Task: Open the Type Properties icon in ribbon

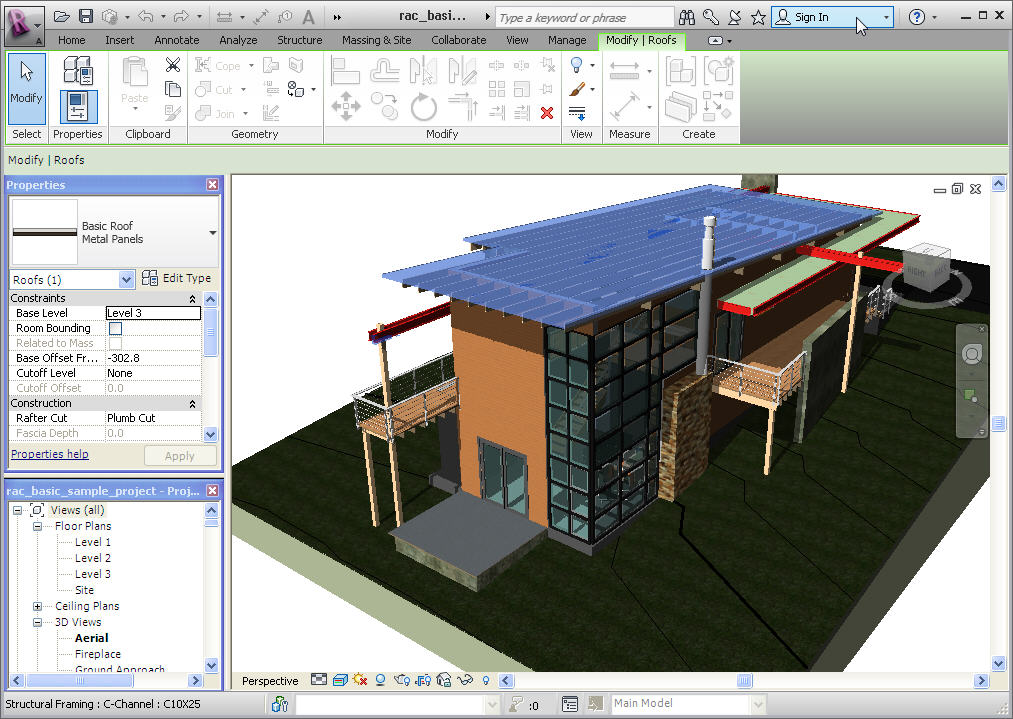Action: coord(78,70)
